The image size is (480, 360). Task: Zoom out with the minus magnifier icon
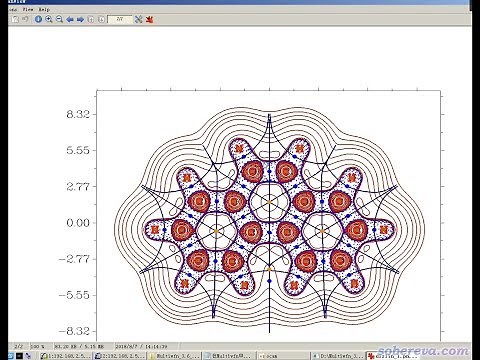click(59, 19)
